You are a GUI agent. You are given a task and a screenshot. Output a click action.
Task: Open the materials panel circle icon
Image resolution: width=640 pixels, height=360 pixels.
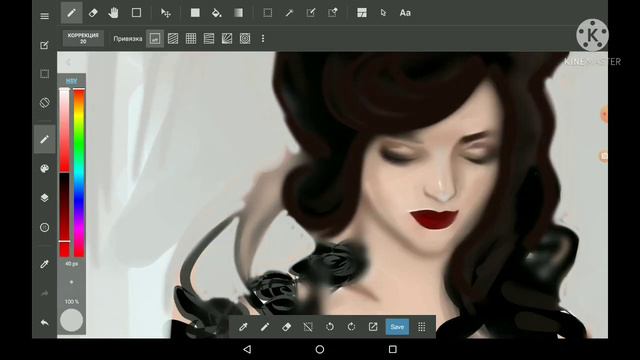(x=44, y=227)
